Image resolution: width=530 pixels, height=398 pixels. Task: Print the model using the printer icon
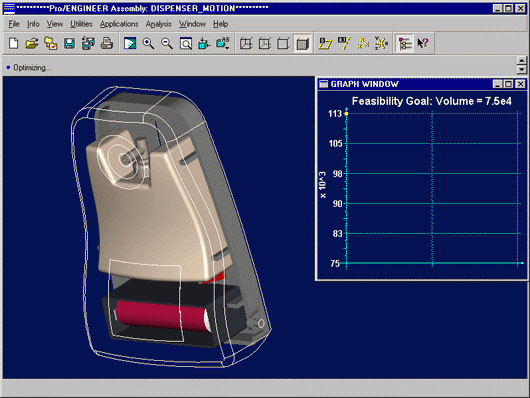(107, 43)
